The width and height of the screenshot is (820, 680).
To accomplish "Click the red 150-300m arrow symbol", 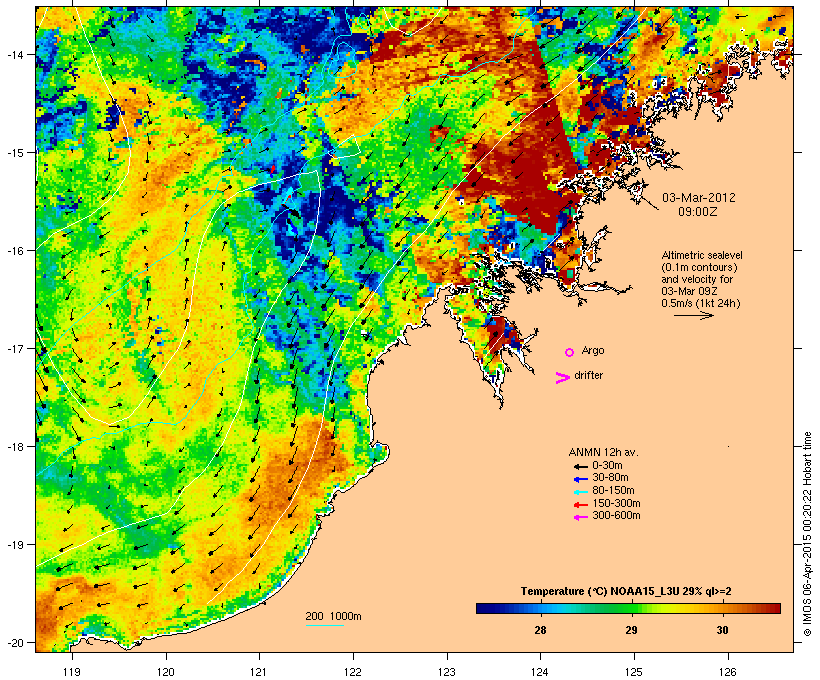I will (x=580, y=504).
